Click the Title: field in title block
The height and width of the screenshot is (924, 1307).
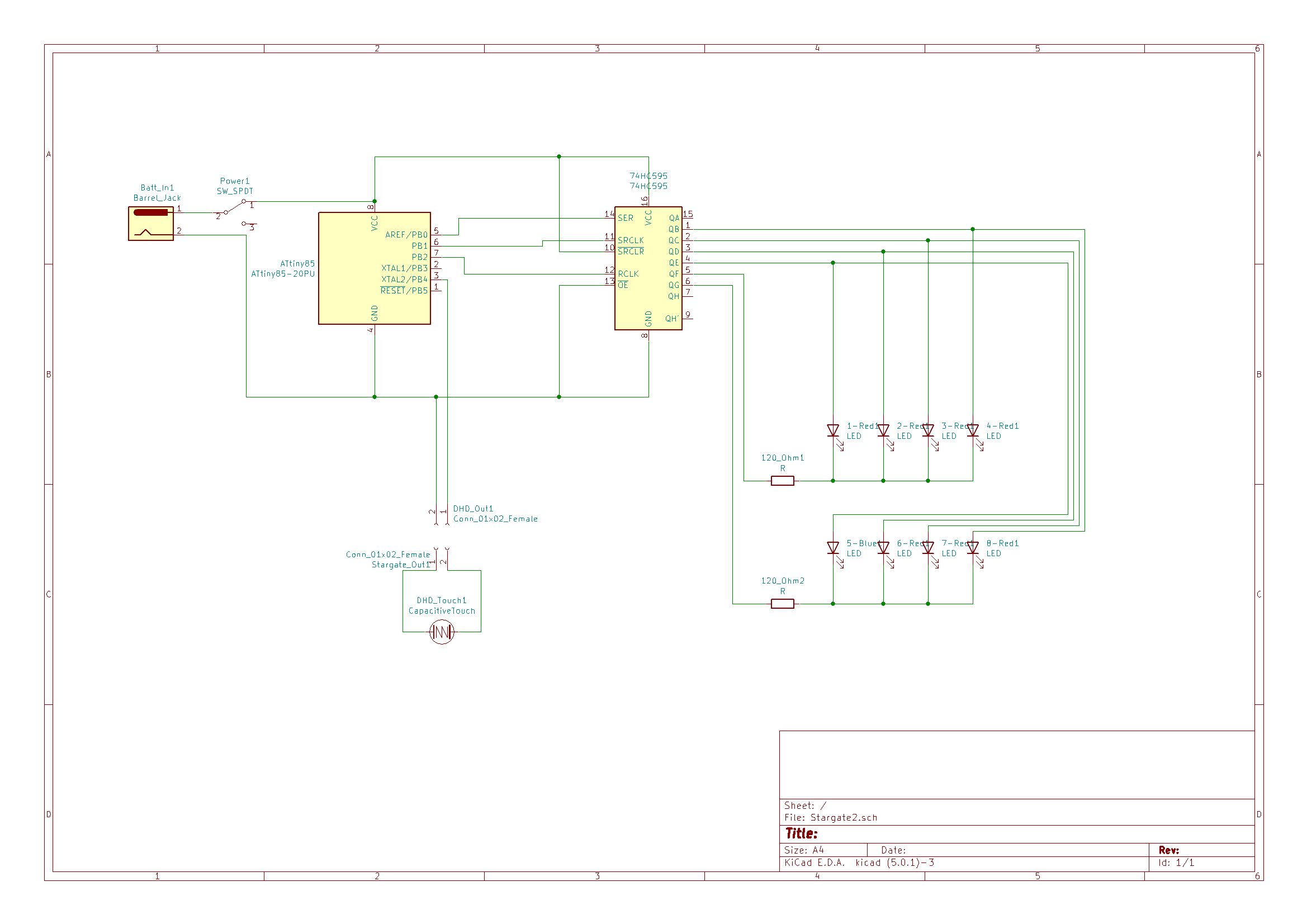802,833
